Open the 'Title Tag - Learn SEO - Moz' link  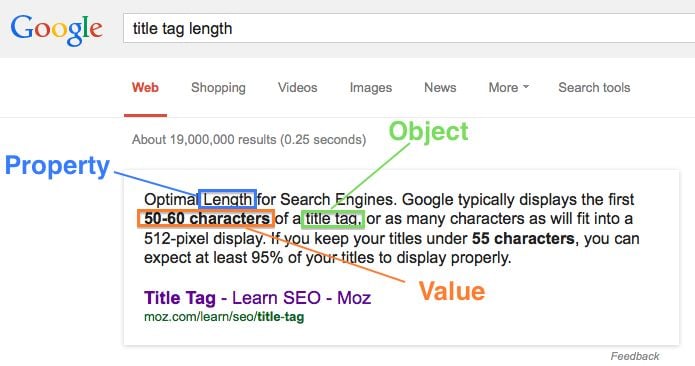[257, 298]
